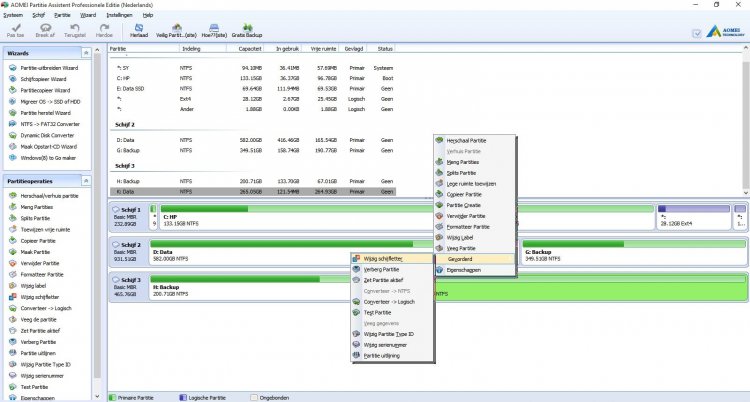Sort by the Vrije ruimte column header
This screenshot has width=750, height=402.
coord(321,49)
